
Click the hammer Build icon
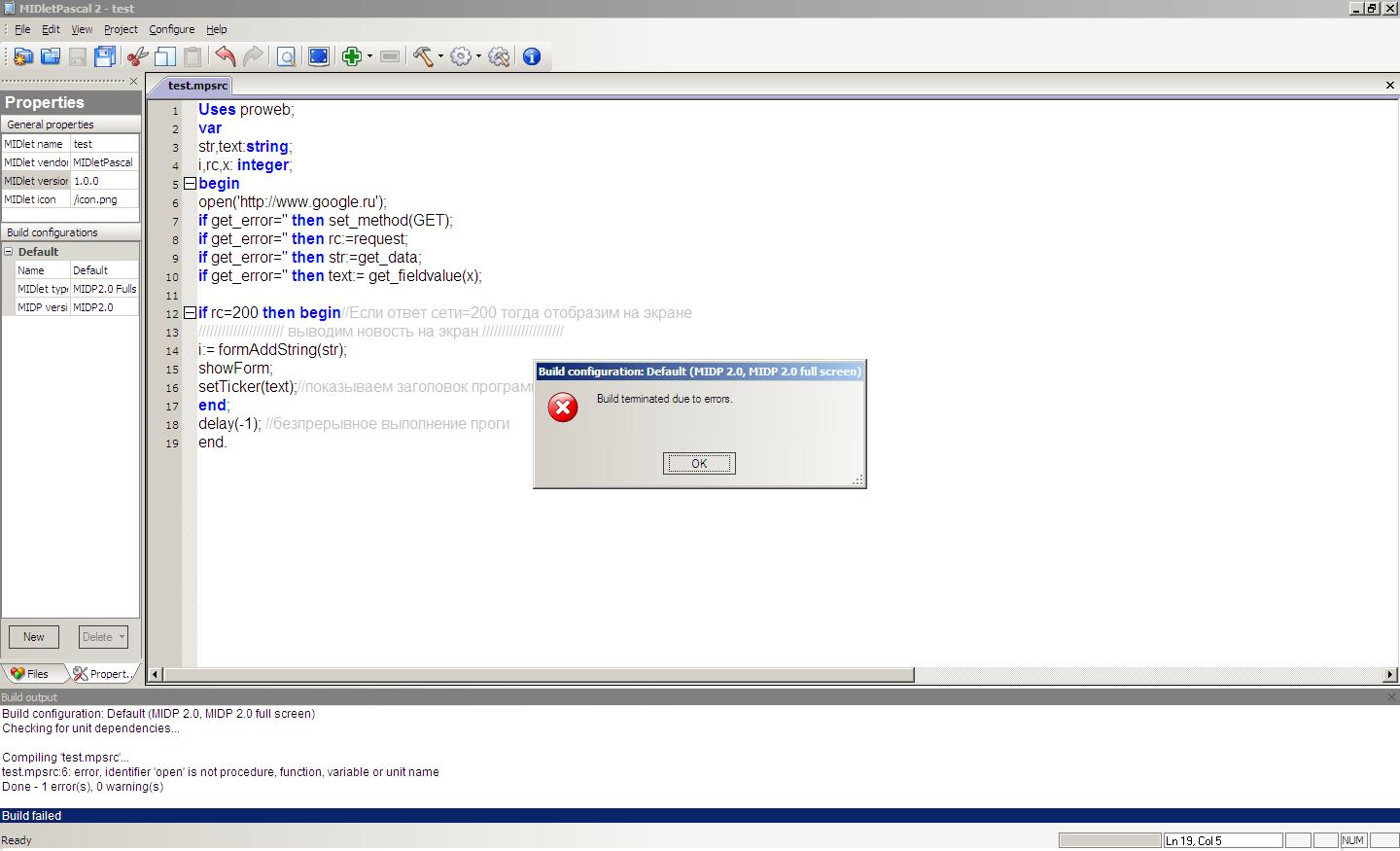[422, 56]
